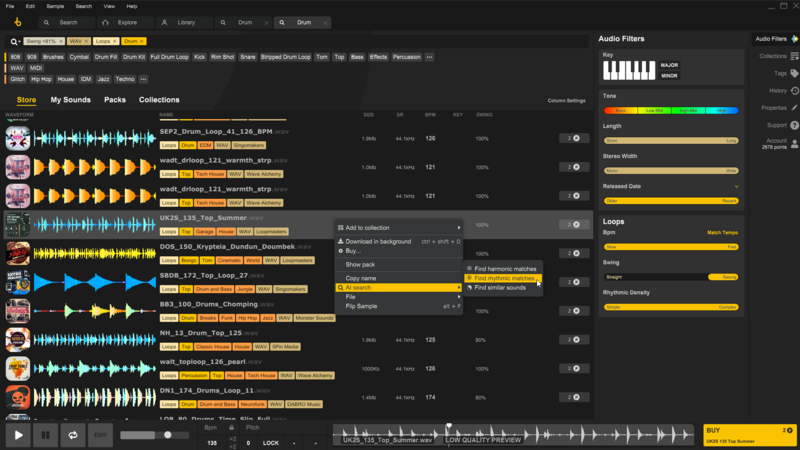Toggle the Hip Hop genre tag filter
This screenshot has width=800, height=450.
(x=41, y=79)
